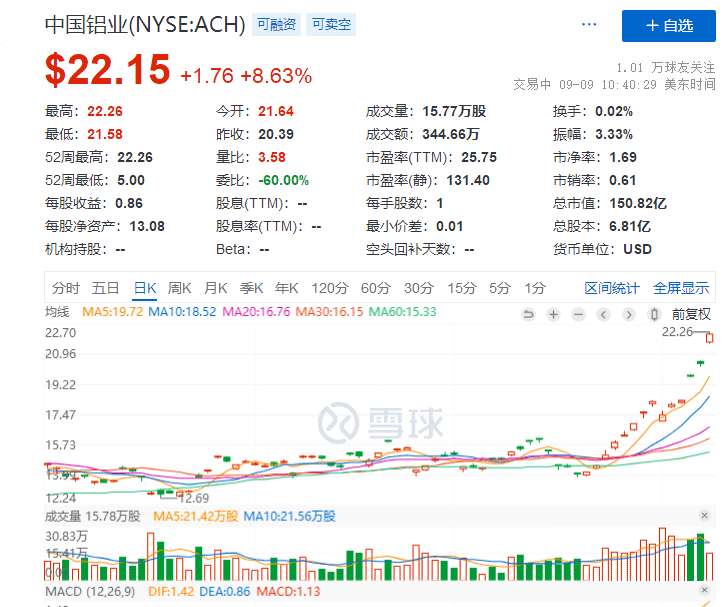725x607 pixels.
Task: Select the 日K chart tab
Action: 145,288
